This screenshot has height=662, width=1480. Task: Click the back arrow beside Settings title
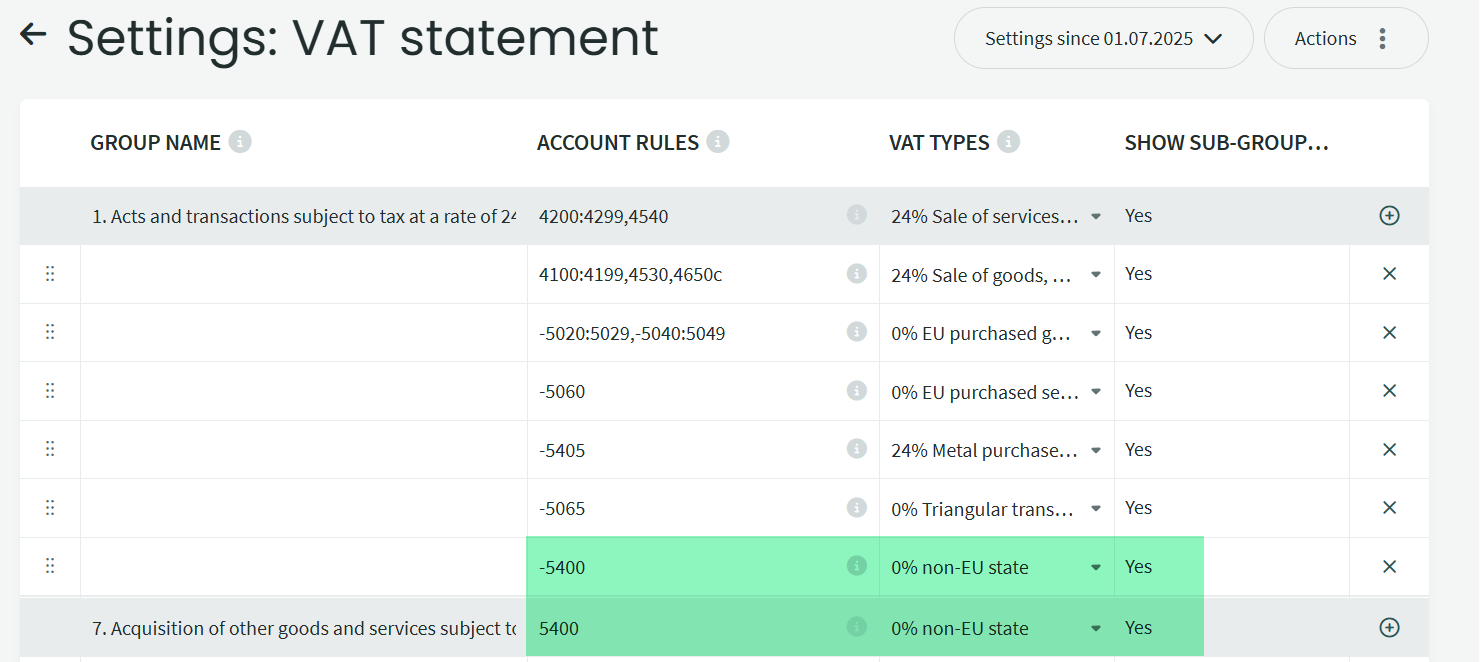tap(33, 35)
